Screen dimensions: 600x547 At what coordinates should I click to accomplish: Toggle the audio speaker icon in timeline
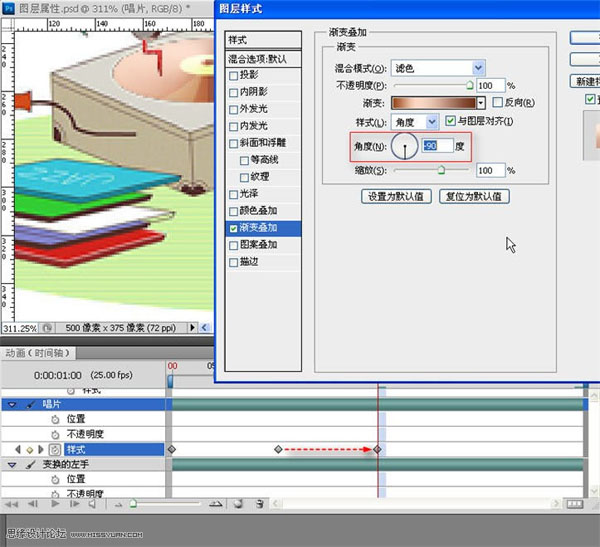click(93, 505)
